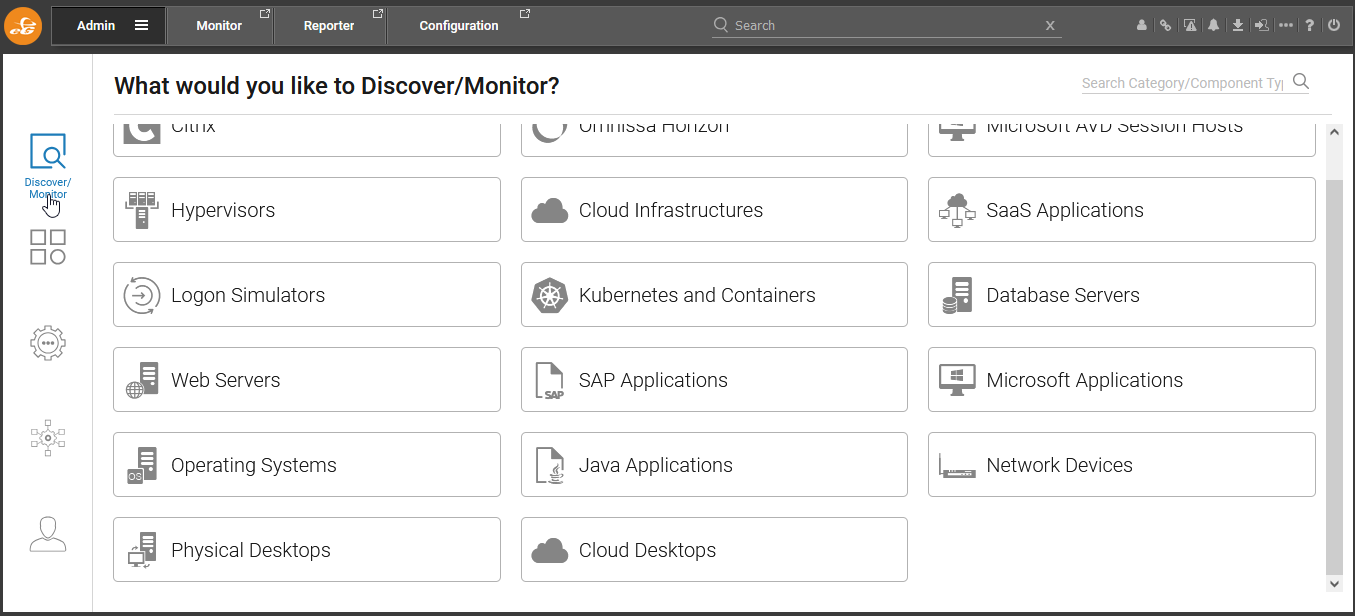The height and width of the screenshot is (616, 1355).
Task: Click the power logout icon
Action: tap(1334, 26)
